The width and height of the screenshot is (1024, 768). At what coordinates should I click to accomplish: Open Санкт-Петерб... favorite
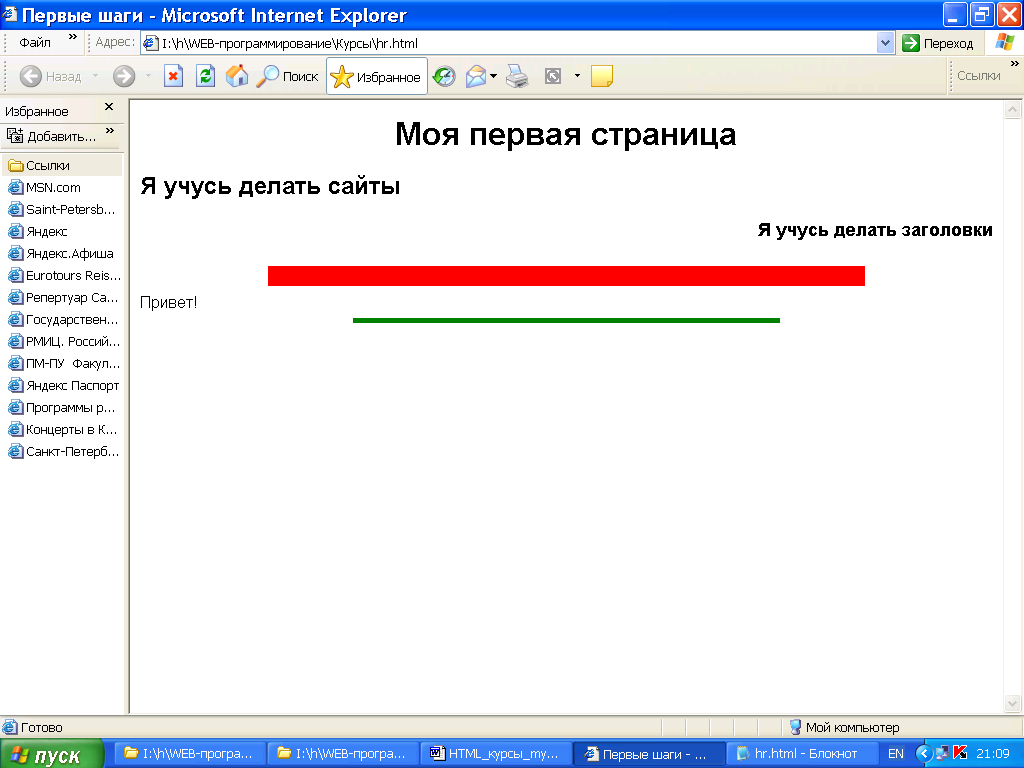(x=61, y=451)
